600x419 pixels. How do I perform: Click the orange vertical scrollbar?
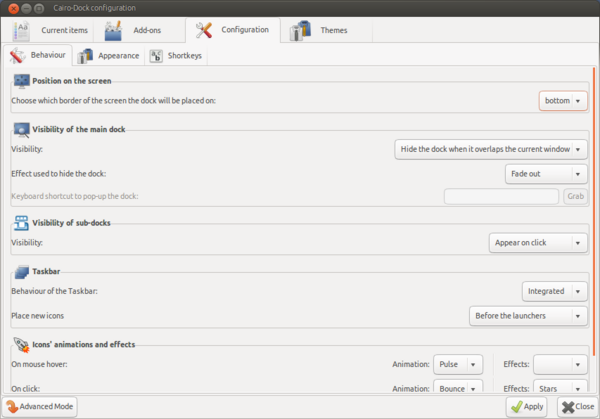click(594, 211)
